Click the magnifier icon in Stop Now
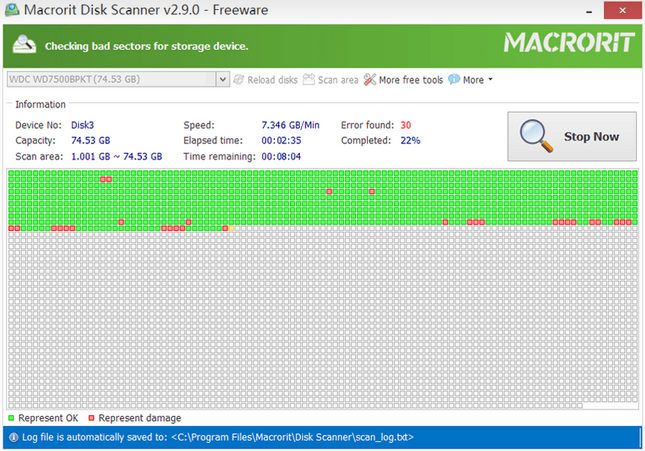Image resolution: width=645 pixels, height=451 pixels. tap(536, 136)
